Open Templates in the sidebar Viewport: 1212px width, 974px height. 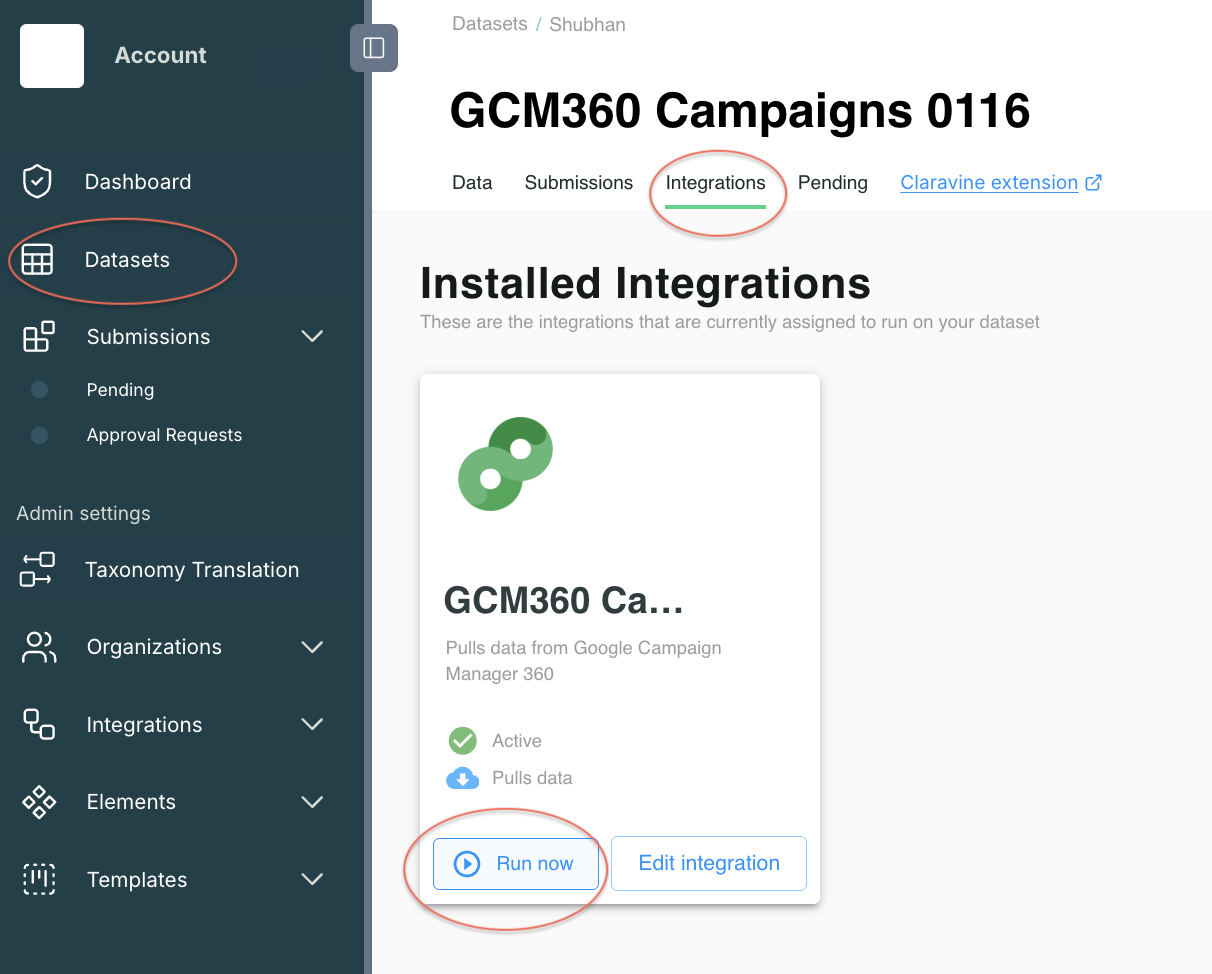pyautogui.click(x=137, y=880)
